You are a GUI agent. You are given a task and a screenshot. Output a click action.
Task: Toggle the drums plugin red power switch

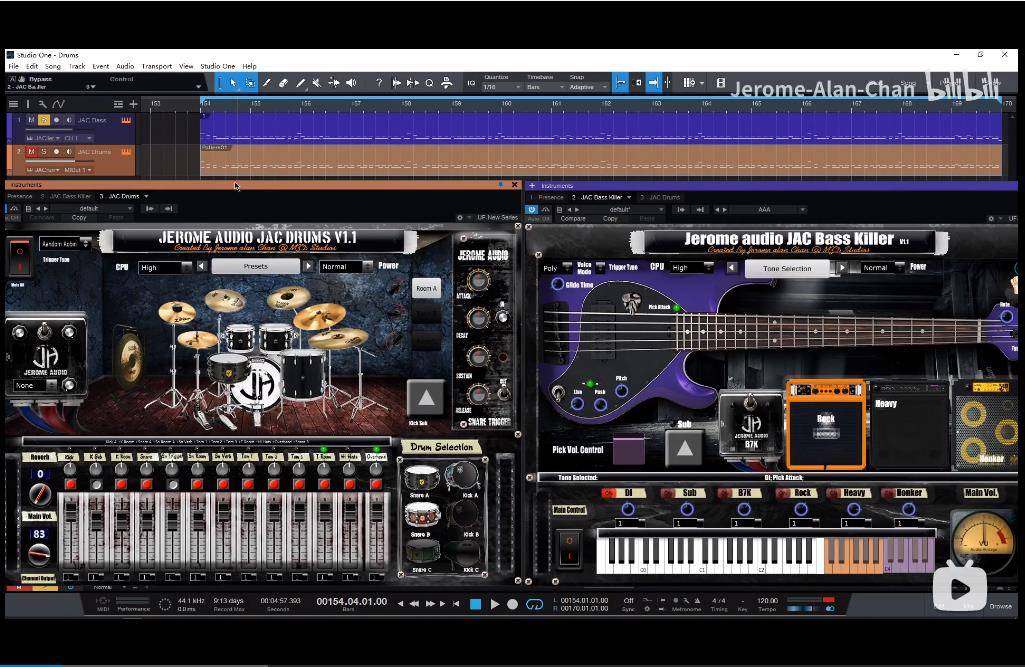pyautogui.click(x=20, y=257)
